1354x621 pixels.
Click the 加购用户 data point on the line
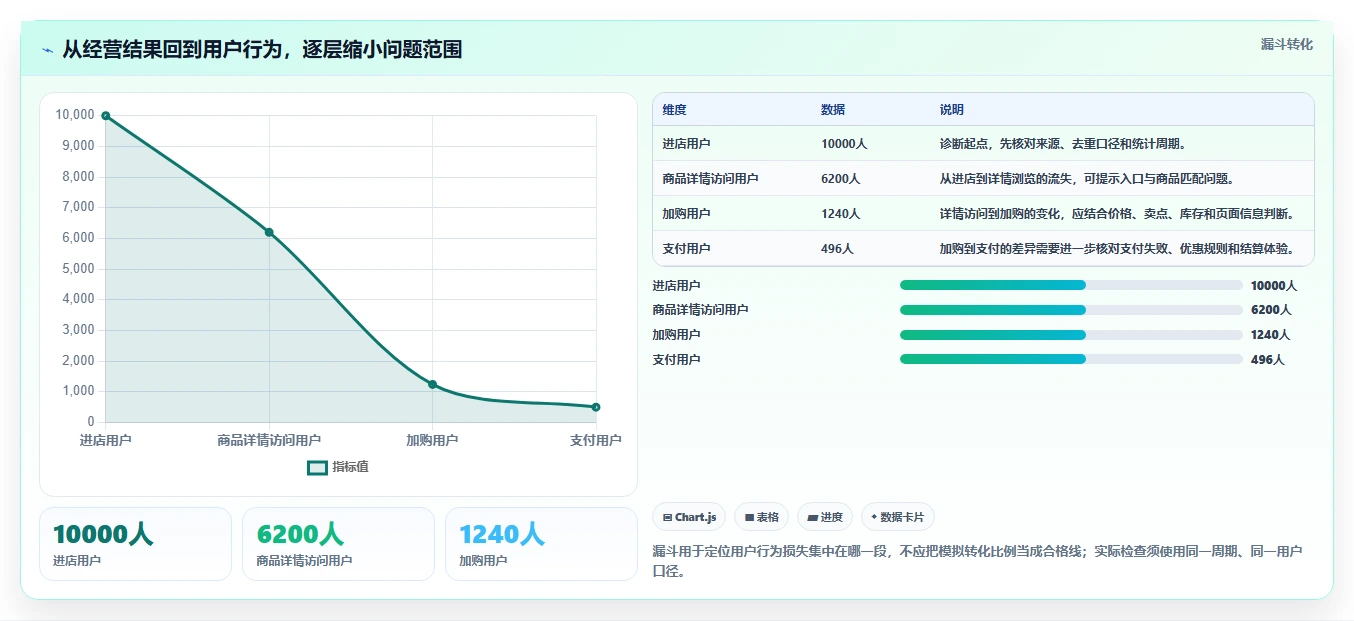click(432, 384)
